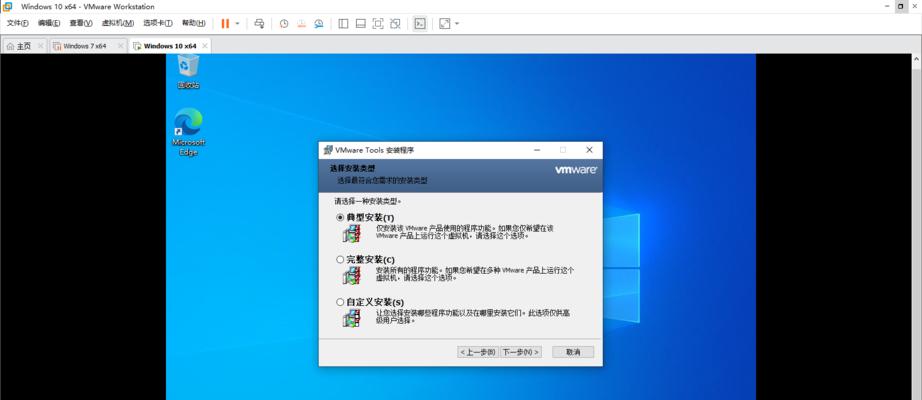
Task: Minimize the VMware Tools installer dialog
Action: pos(537,150)
